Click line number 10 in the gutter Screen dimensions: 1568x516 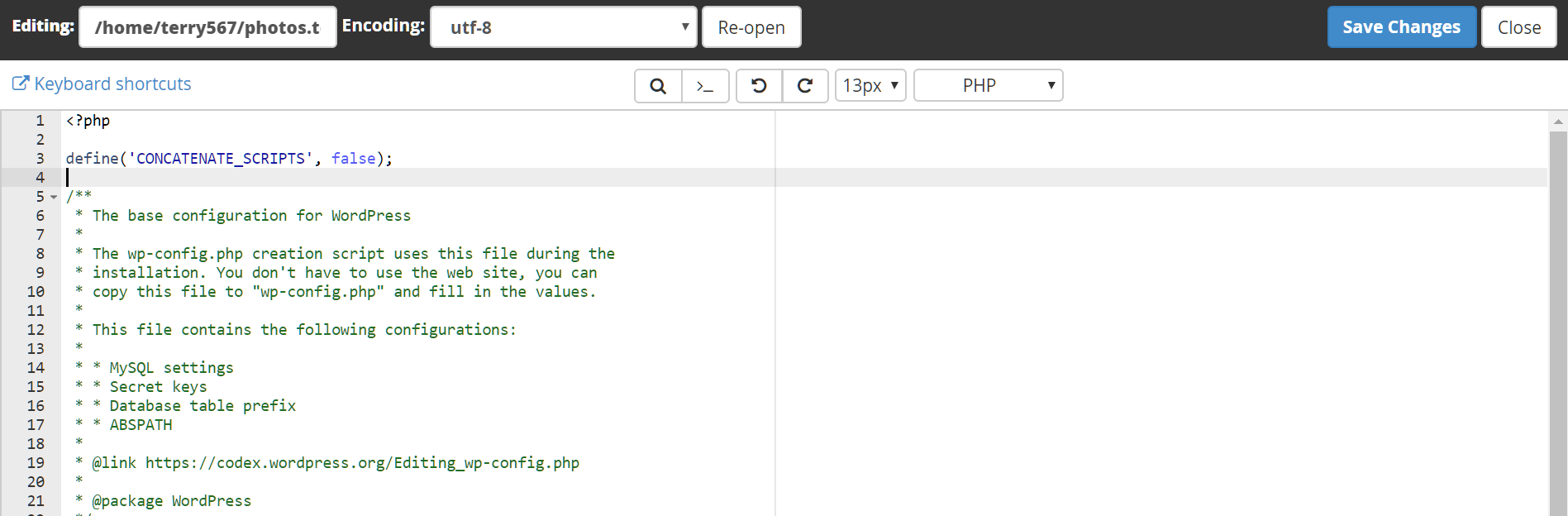[36, 292]
